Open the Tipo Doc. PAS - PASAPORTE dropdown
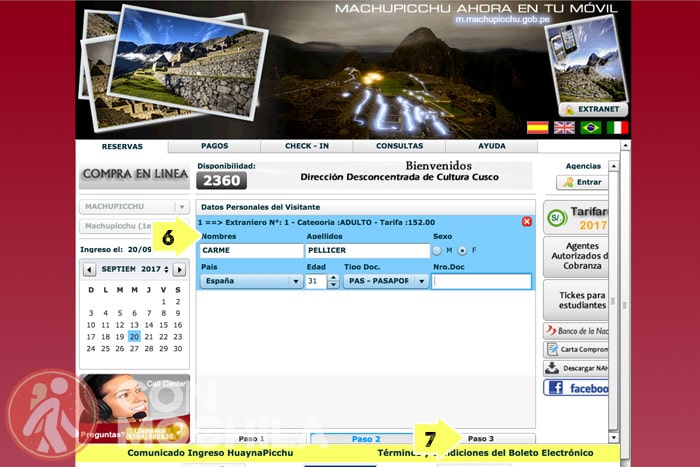 tap(386, 281)
